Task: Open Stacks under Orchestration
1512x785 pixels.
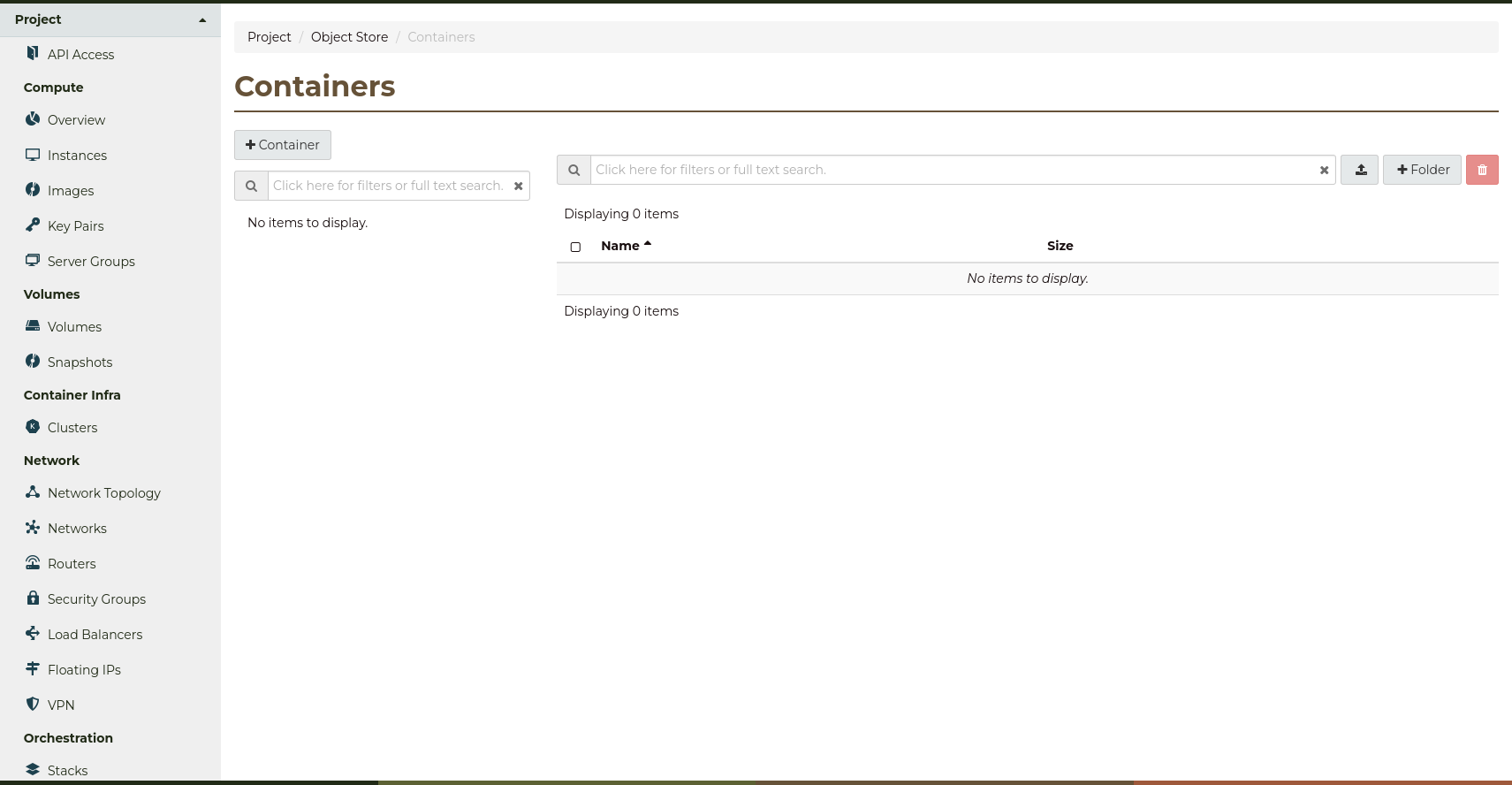Action: (67, 771)
